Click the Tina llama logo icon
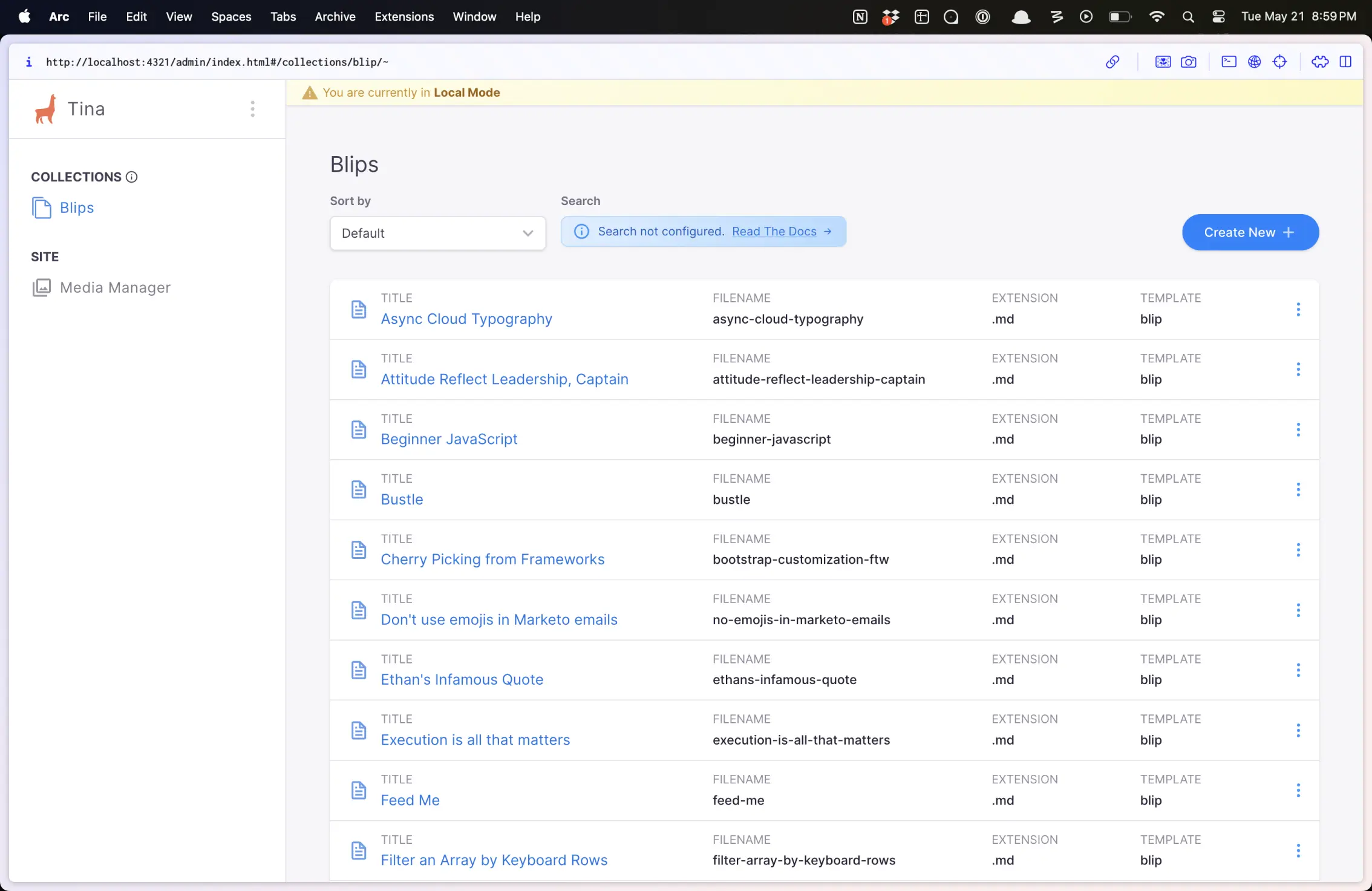Screen dimensions: 1372x891 [x=45, y=109]
